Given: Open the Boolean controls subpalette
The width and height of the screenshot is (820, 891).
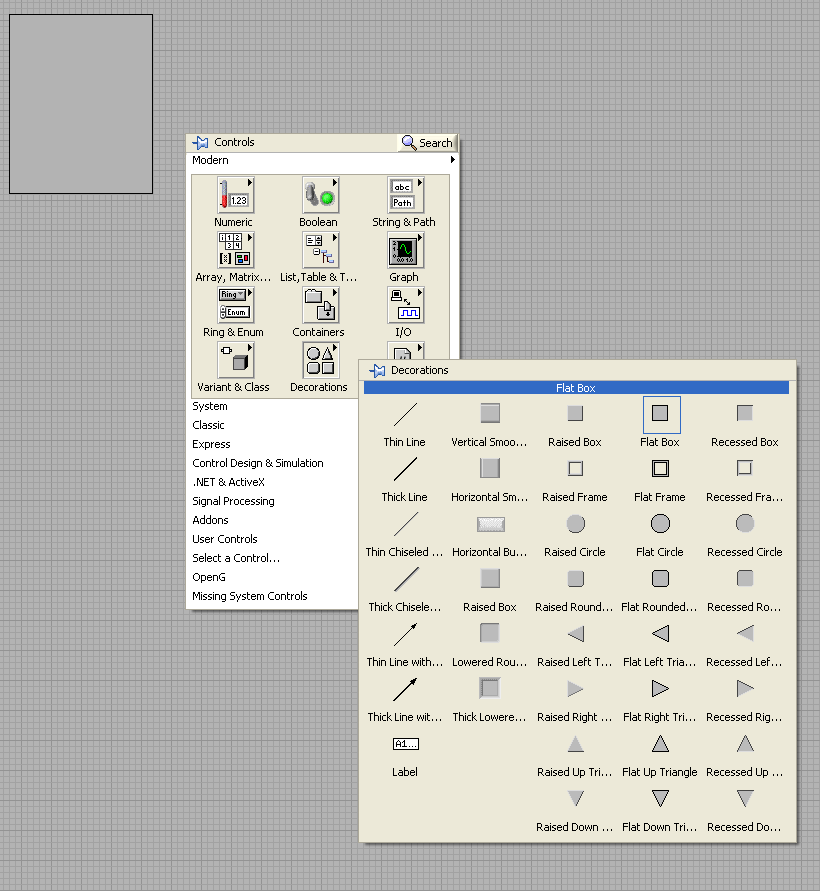Looking at the screenshot, I should point(319,194).
